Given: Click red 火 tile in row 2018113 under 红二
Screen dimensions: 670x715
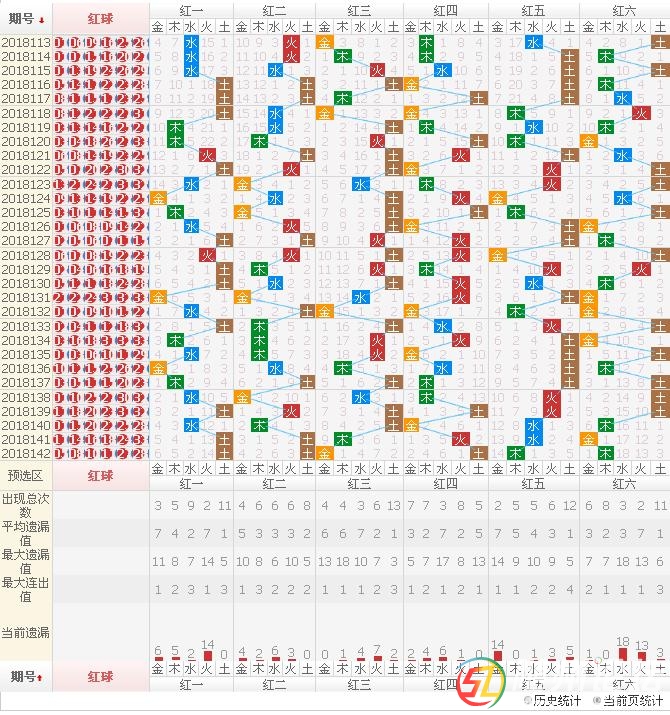Looking at the screenshot, I should point(291,42).
